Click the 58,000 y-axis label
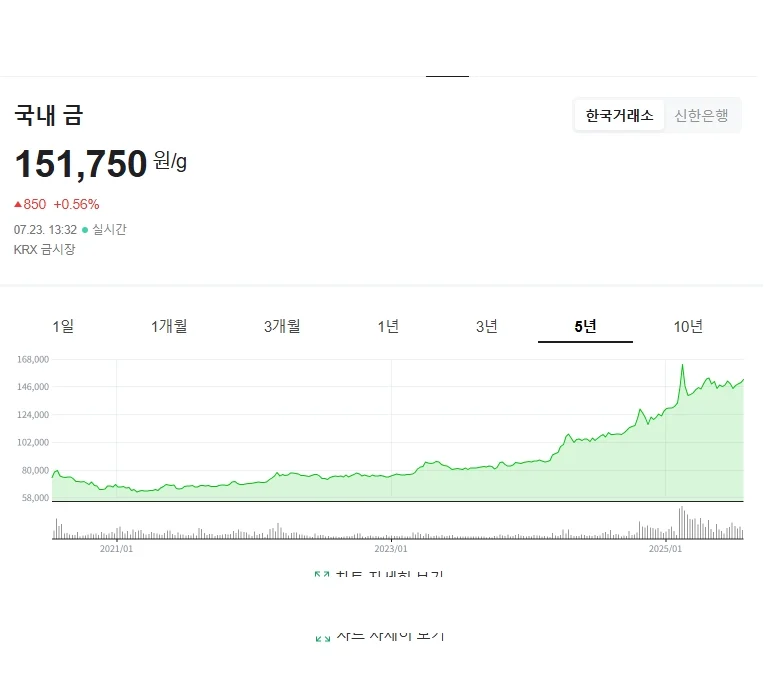The height and width of the screenshot is (700, 766). coord(35,498)
